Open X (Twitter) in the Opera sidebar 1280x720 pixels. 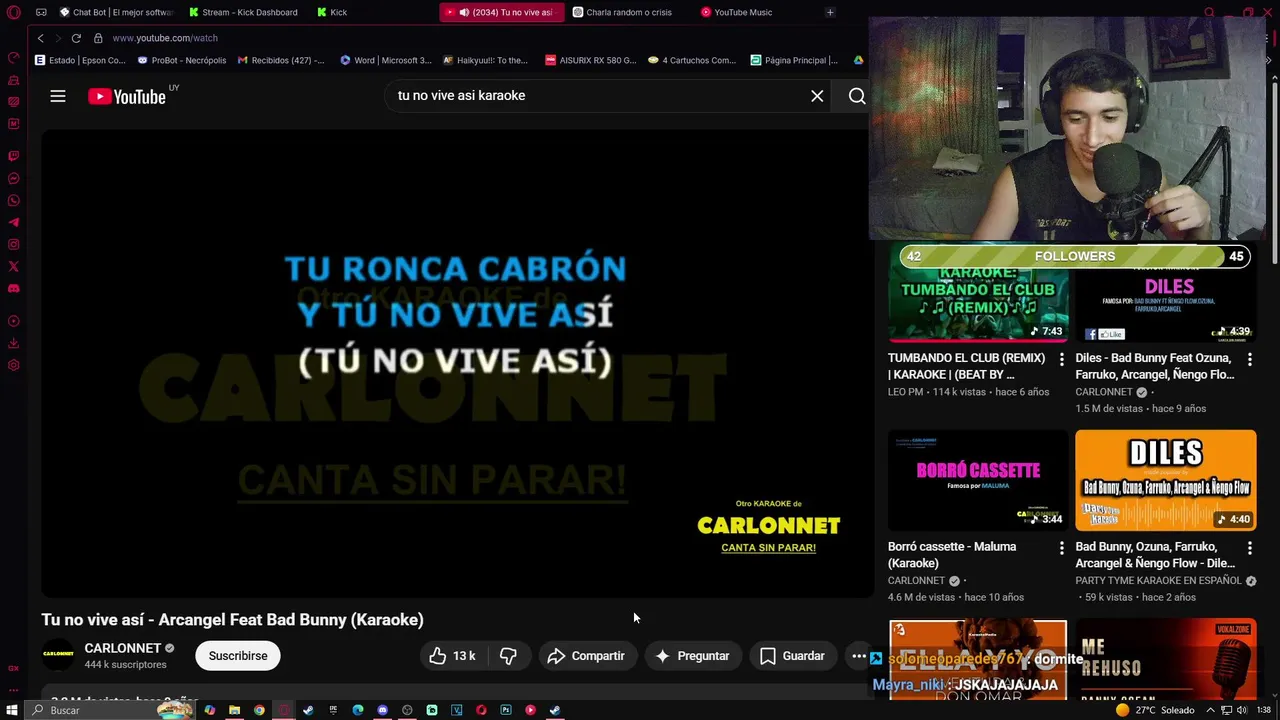(13, 267)
